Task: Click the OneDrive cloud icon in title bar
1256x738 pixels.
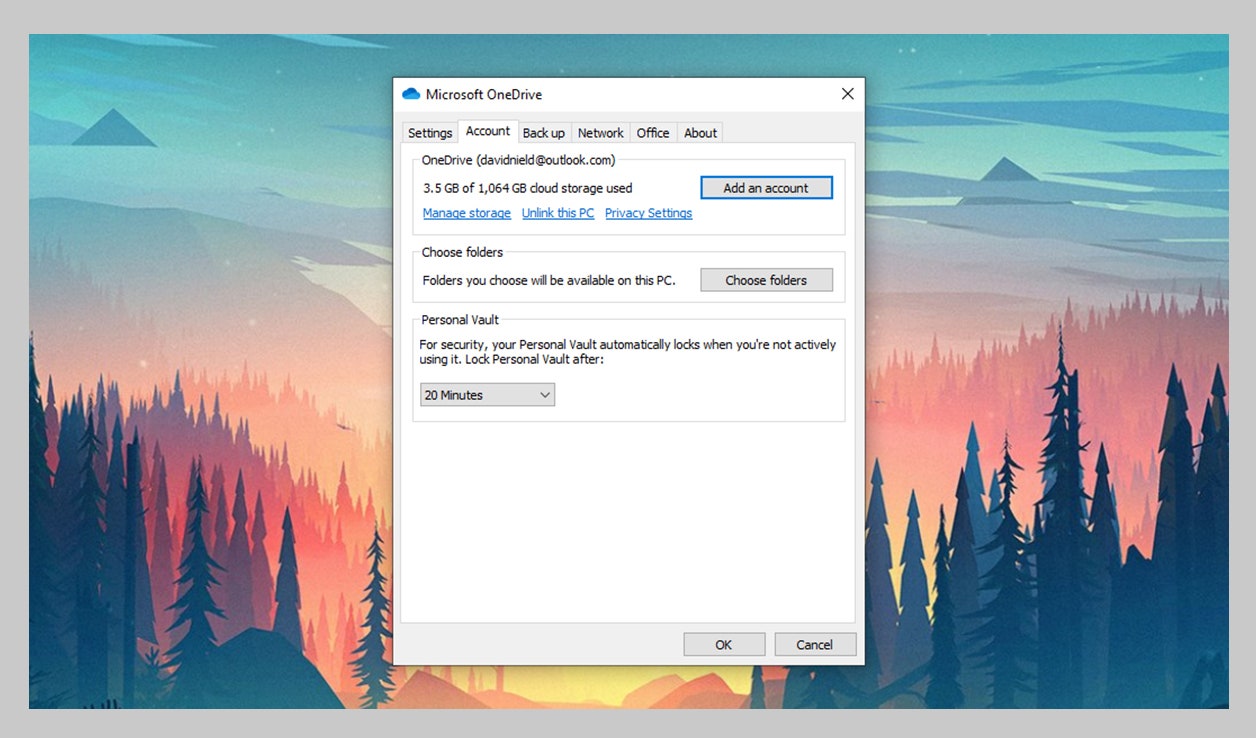Action: click(410, 94)
